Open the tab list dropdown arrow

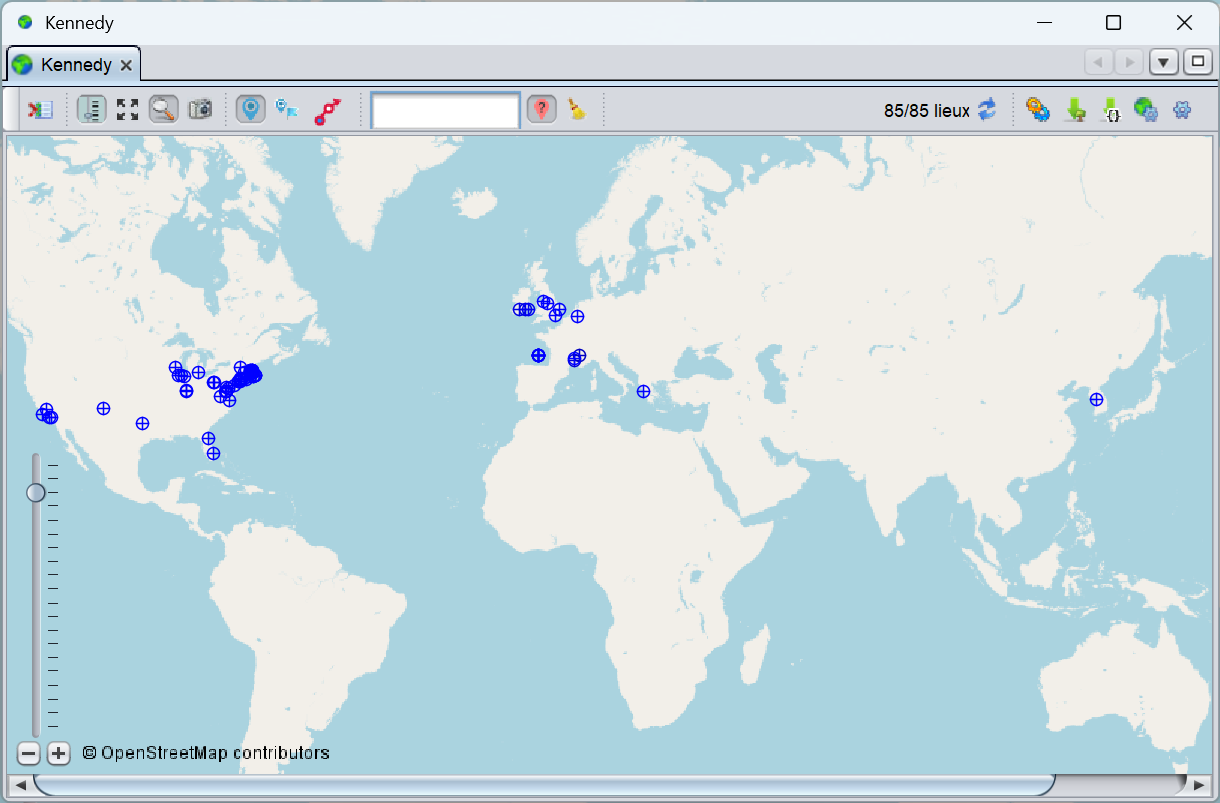coord(1164,62)
